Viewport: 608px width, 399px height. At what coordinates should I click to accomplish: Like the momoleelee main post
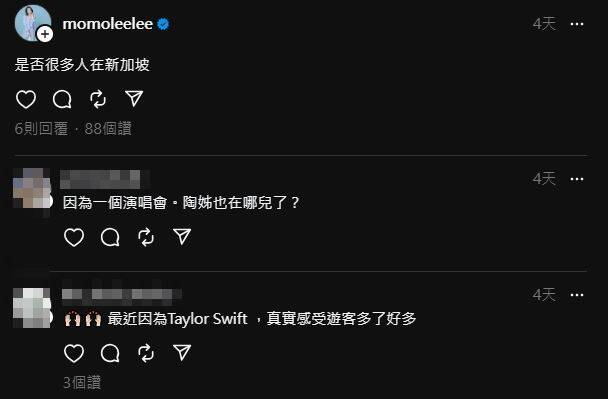(26, 99)
